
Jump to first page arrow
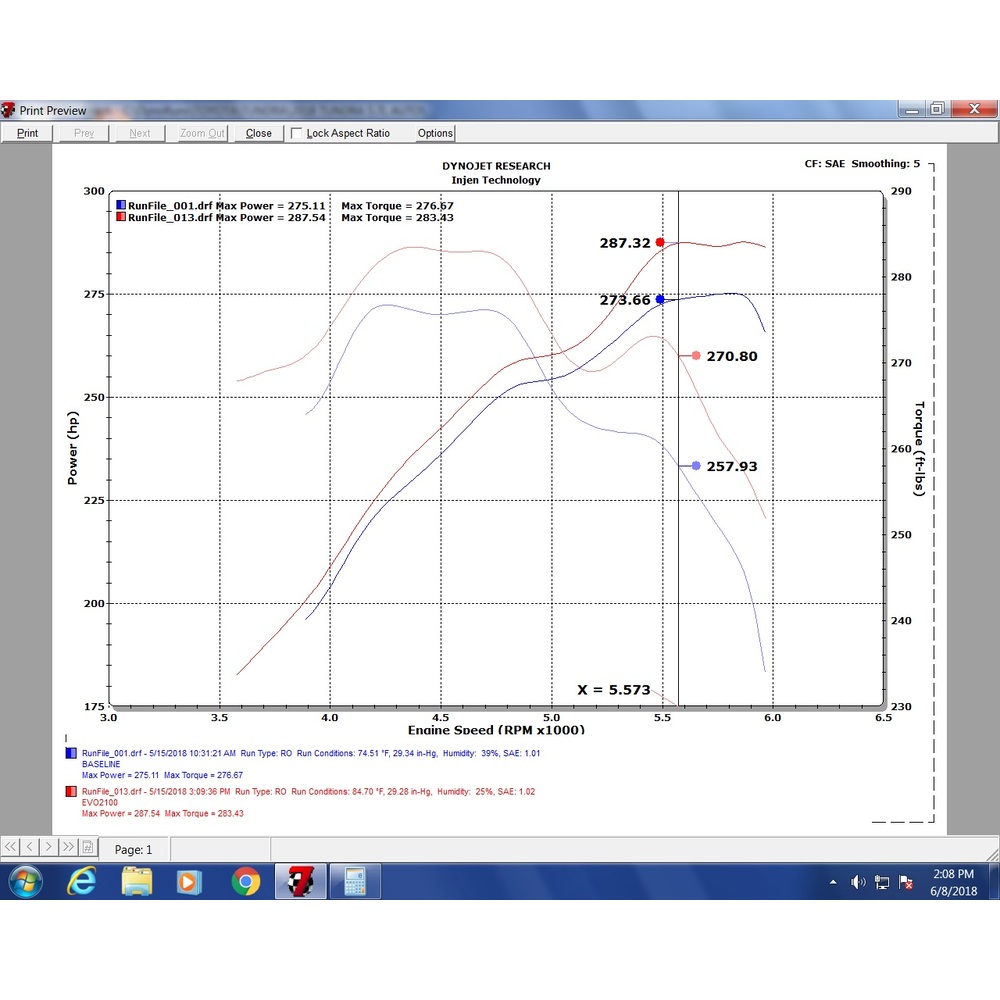(x=10, y=847)
